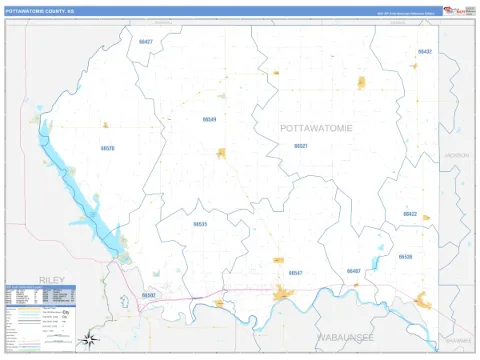Select ZIP code label 66427
Screen dimensions: 480x360
click(x=146, y=42)
